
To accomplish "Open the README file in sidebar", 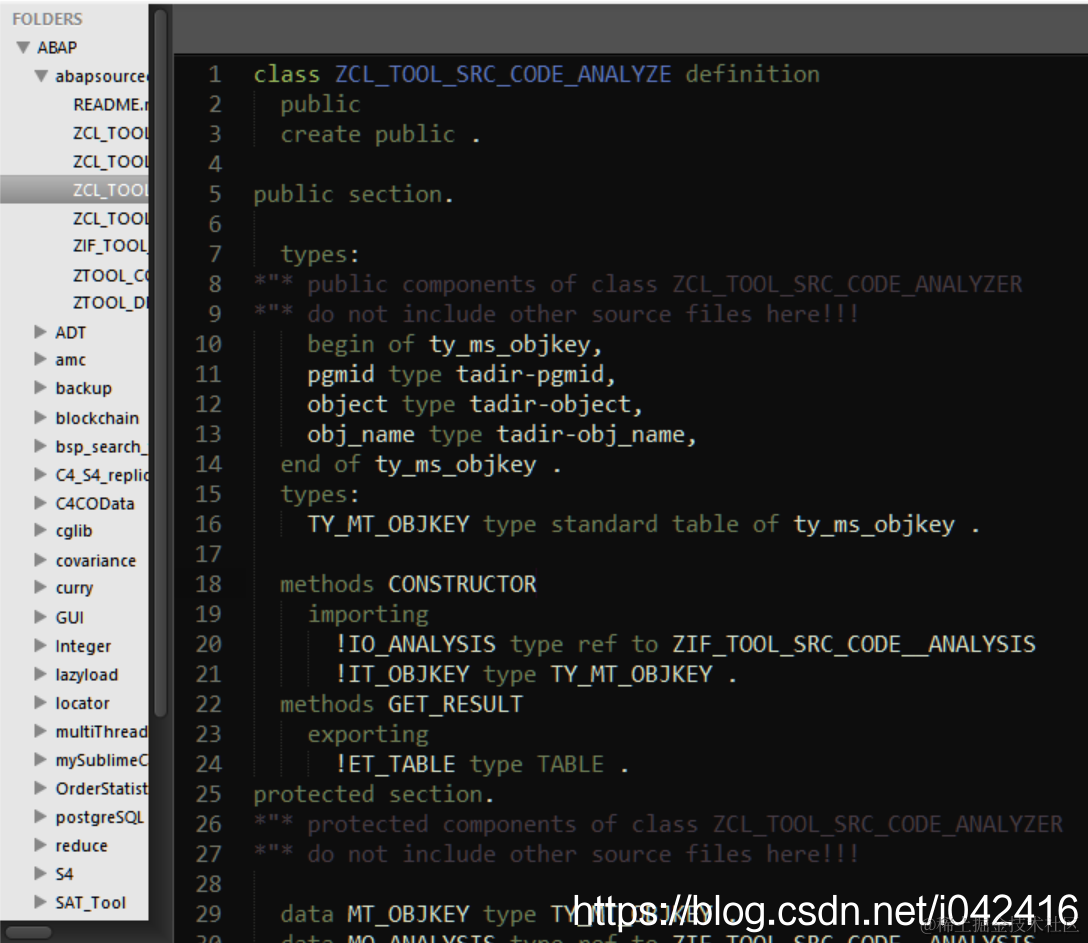I will [110, 104].
